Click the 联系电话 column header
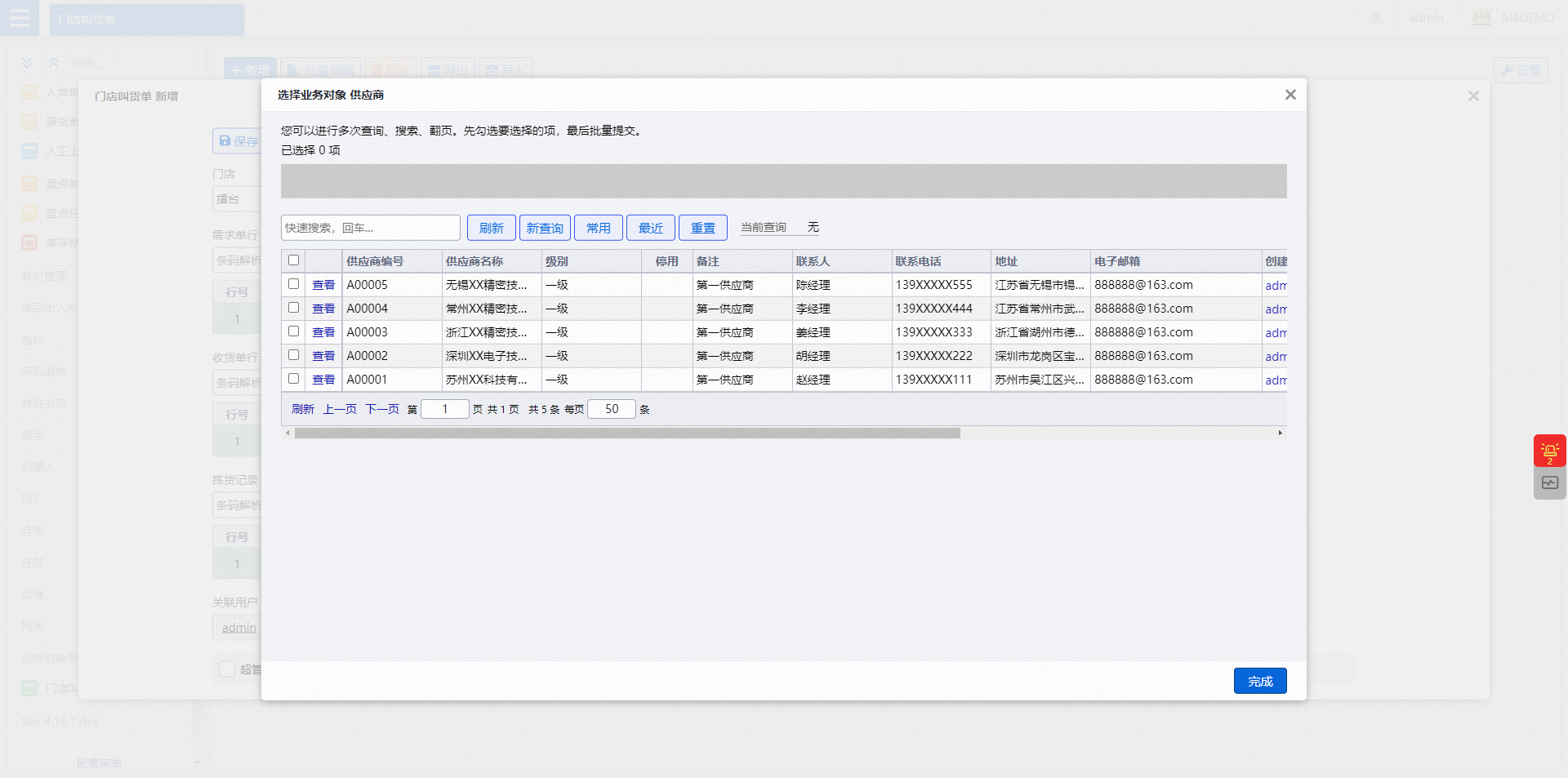The height and width of the screenshot is (778, 1568). [941, 261]
